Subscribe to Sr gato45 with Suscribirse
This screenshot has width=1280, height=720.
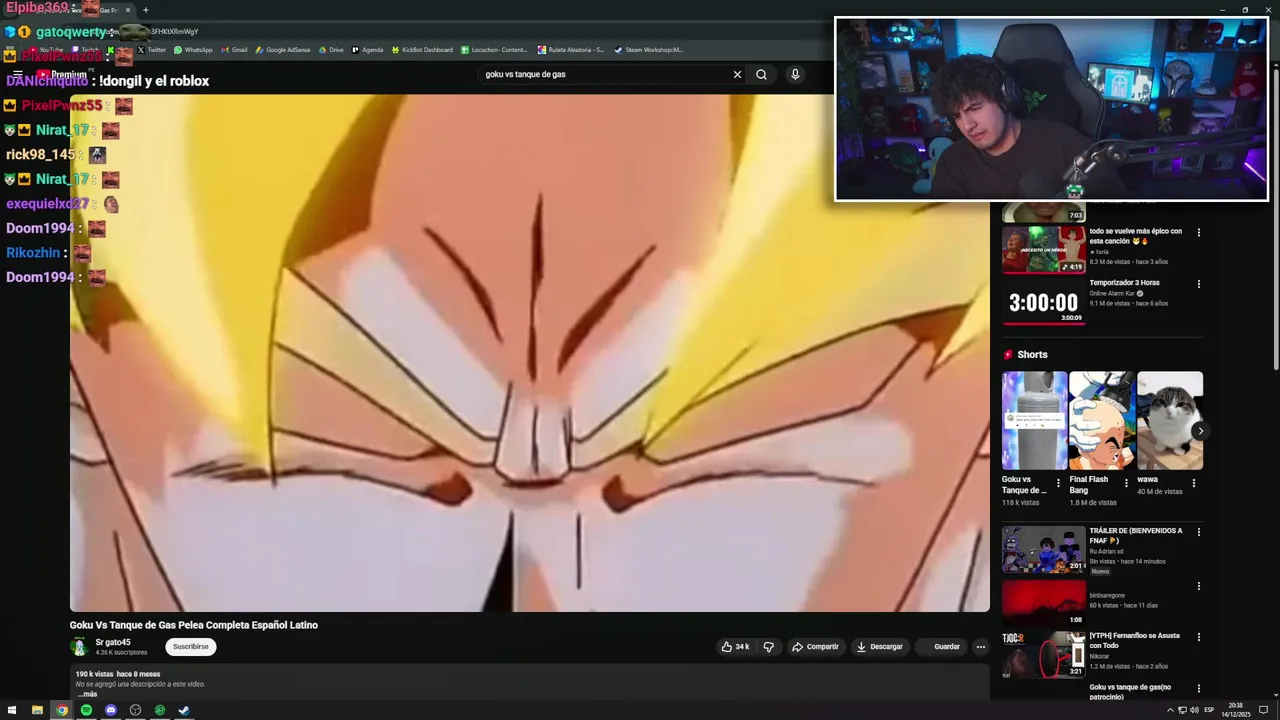190,647
